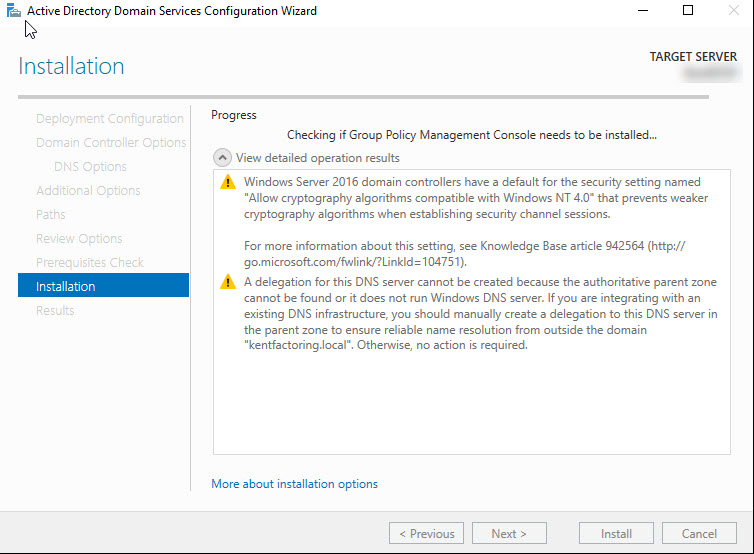Collapse the detailed operation results chevron

[221, 158]
